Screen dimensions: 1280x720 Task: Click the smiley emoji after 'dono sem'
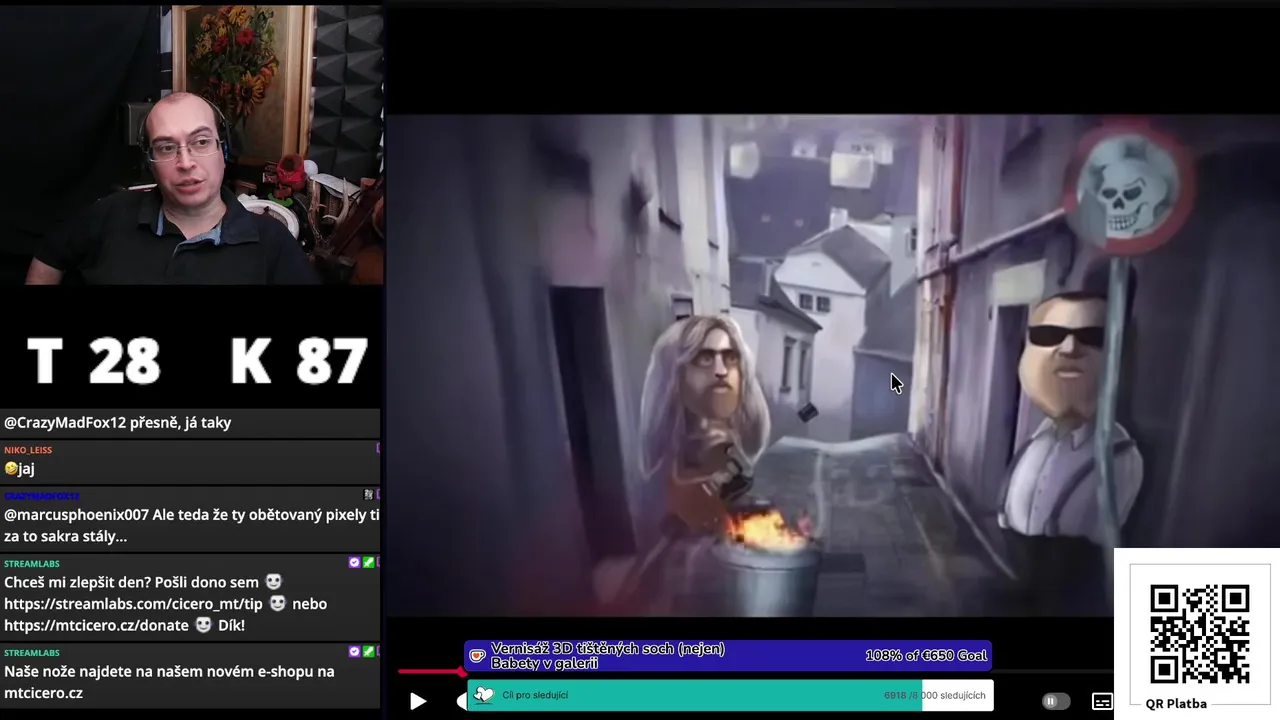click(x=273, y=582)
